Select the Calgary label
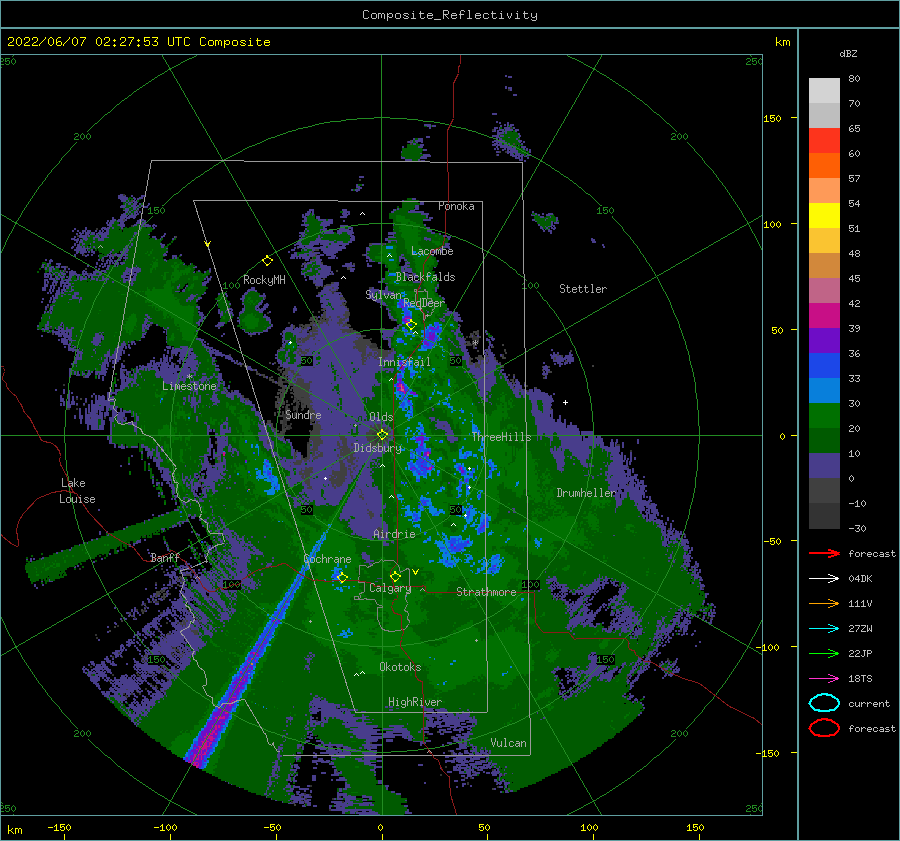 click(x=390, y=588)
